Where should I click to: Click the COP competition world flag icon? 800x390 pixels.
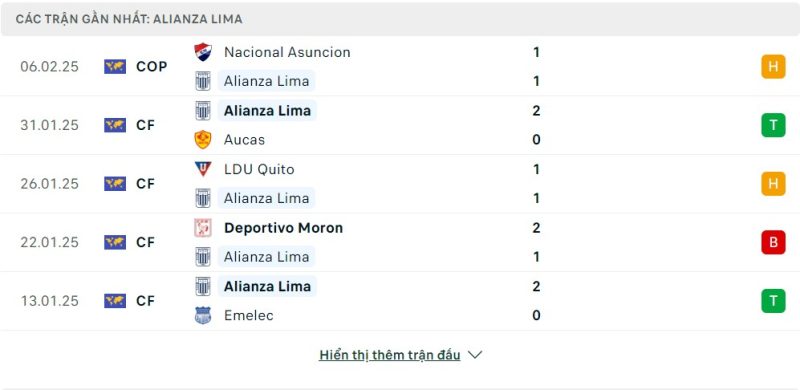(115, 66)
